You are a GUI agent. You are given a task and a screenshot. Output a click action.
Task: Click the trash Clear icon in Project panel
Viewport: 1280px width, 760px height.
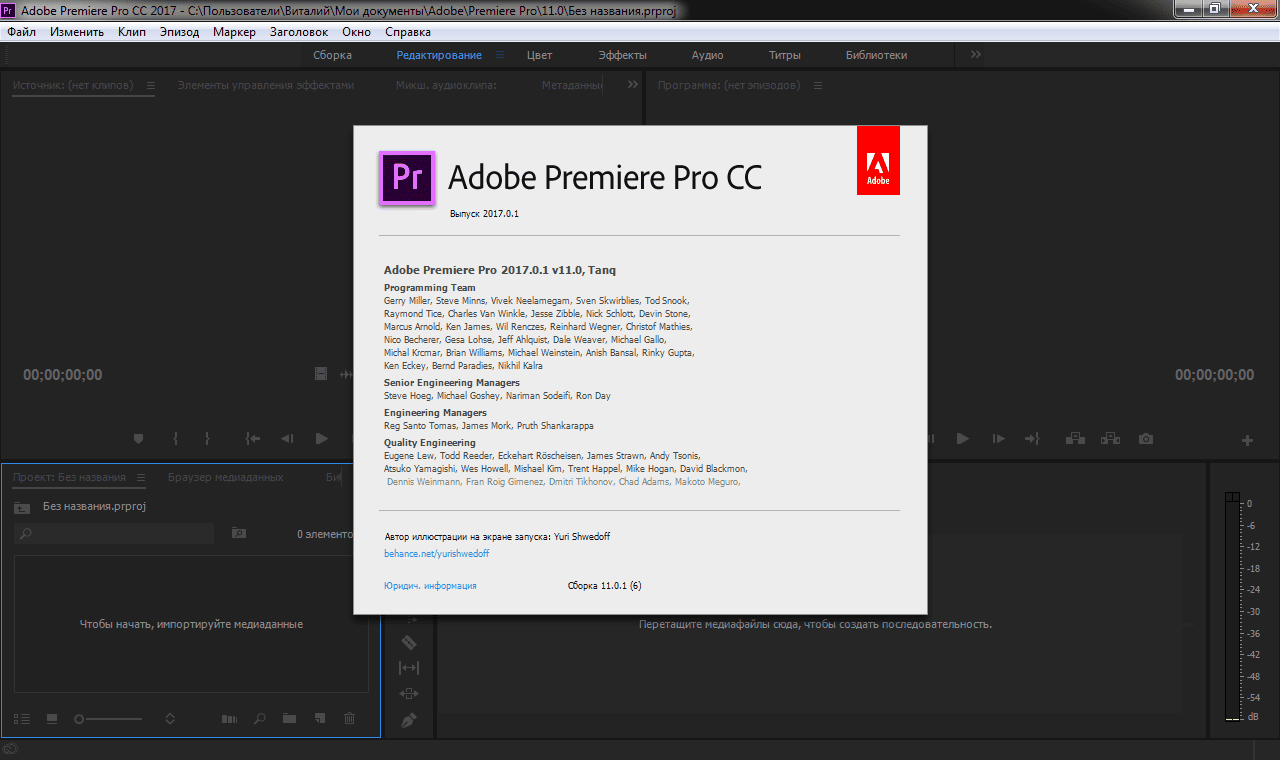pos(349,718)
